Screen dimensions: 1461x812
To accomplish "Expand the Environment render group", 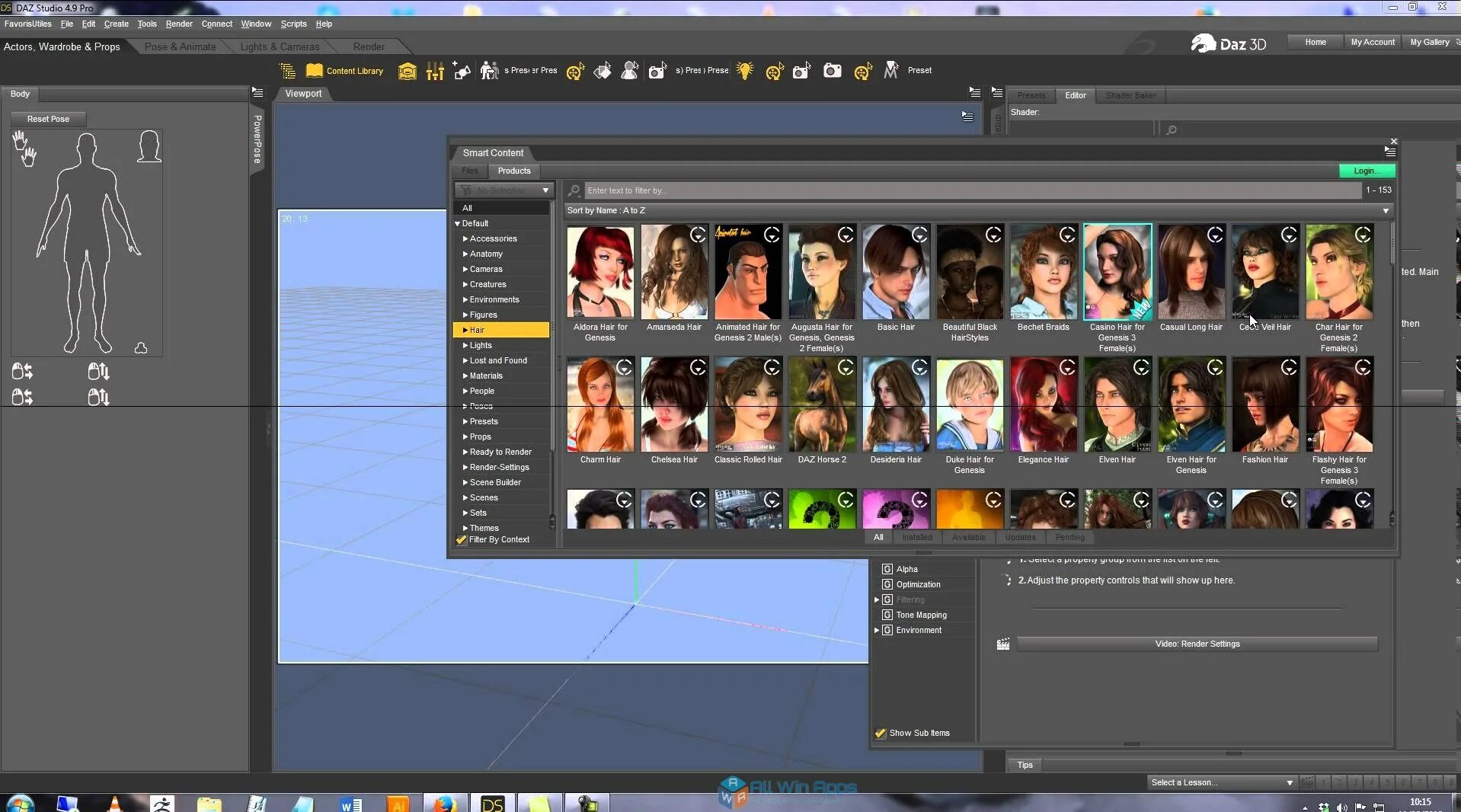I will click(x=877, y=631).
